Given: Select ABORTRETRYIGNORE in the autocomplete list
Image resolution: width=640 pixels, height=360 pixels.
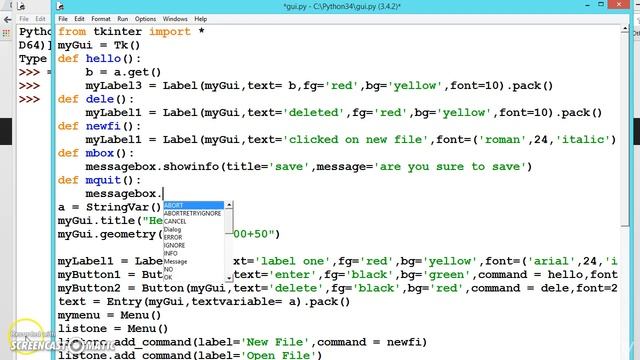Looking at the screenshot, I should click(193, 213).
